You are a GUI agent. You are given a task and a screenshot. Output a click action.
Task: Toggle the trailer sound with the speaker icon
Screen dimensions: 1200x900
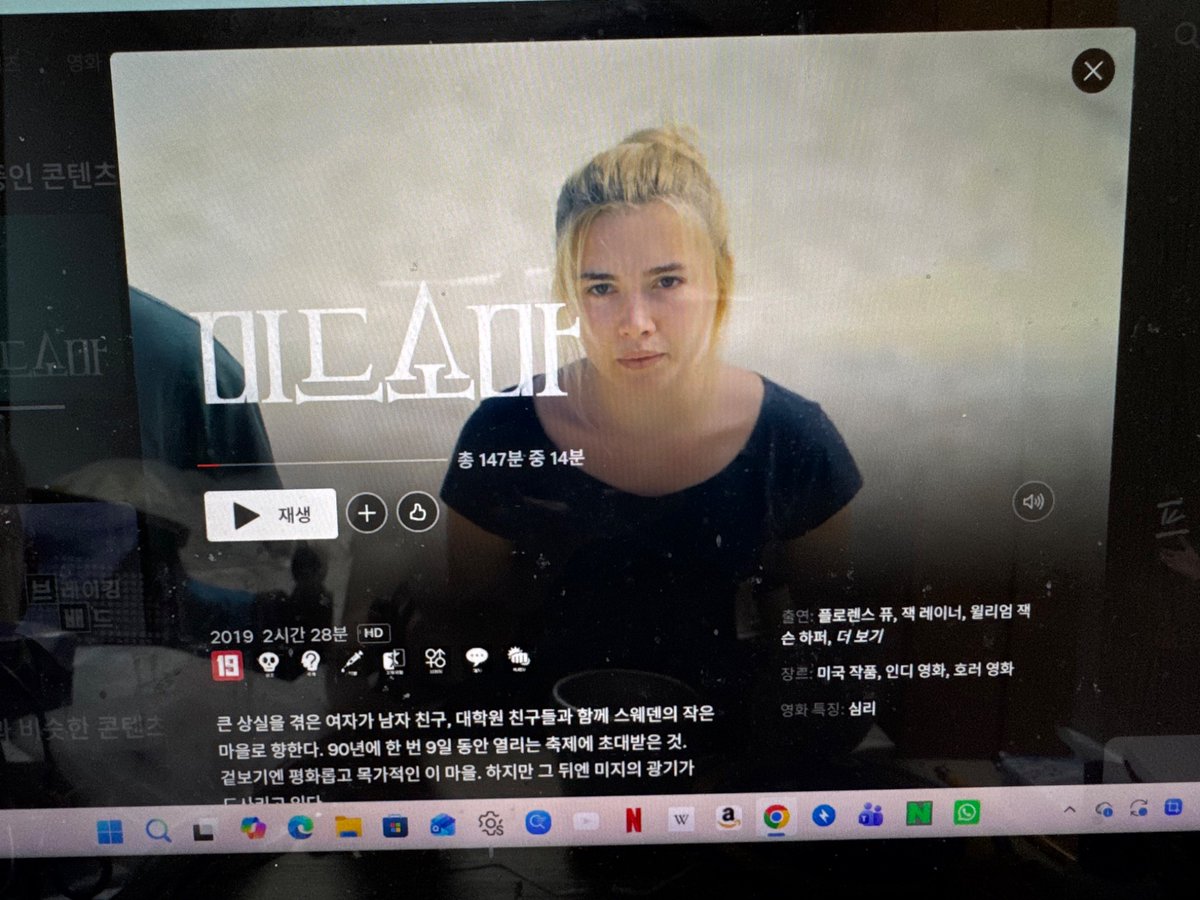point(1033,502)
